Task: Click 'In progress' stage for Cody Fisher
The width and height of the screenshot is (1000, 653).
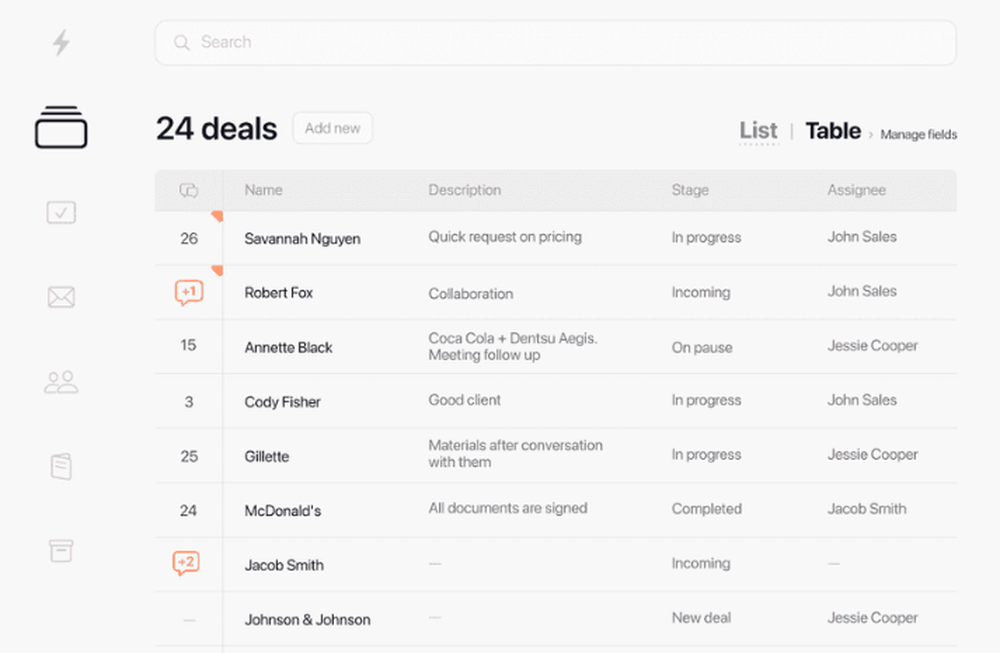Action: (x=706, y=400)
